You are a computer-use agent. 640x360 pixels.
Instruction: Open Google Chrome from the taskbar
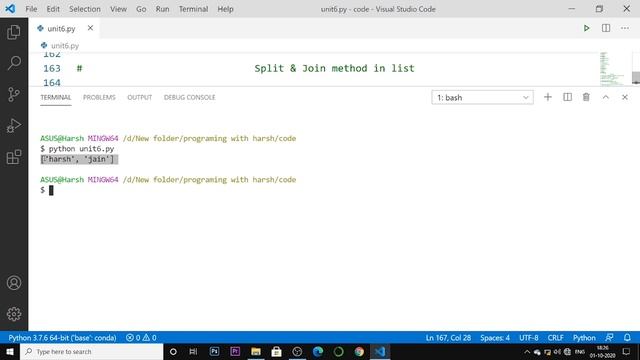pyautogui.click(x=359, y=351)
